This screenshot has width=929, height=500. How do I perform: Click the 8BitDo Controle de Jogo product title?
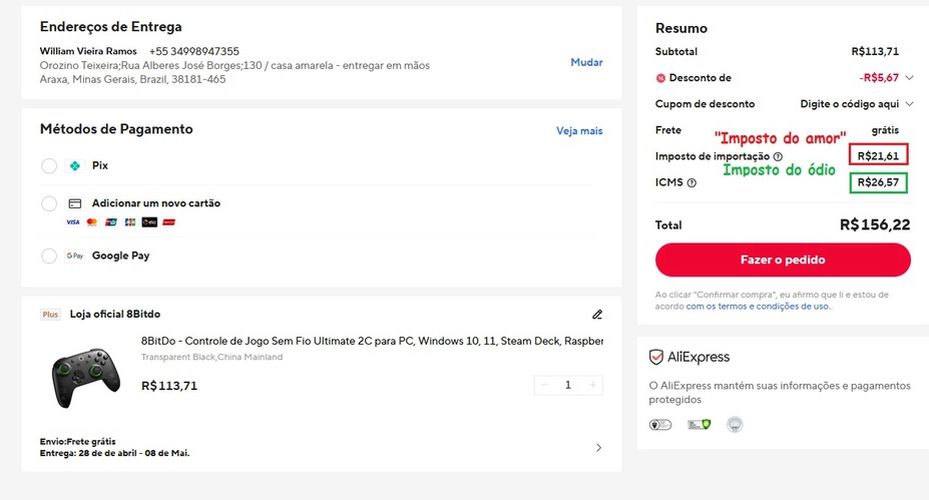pos(372,341)
